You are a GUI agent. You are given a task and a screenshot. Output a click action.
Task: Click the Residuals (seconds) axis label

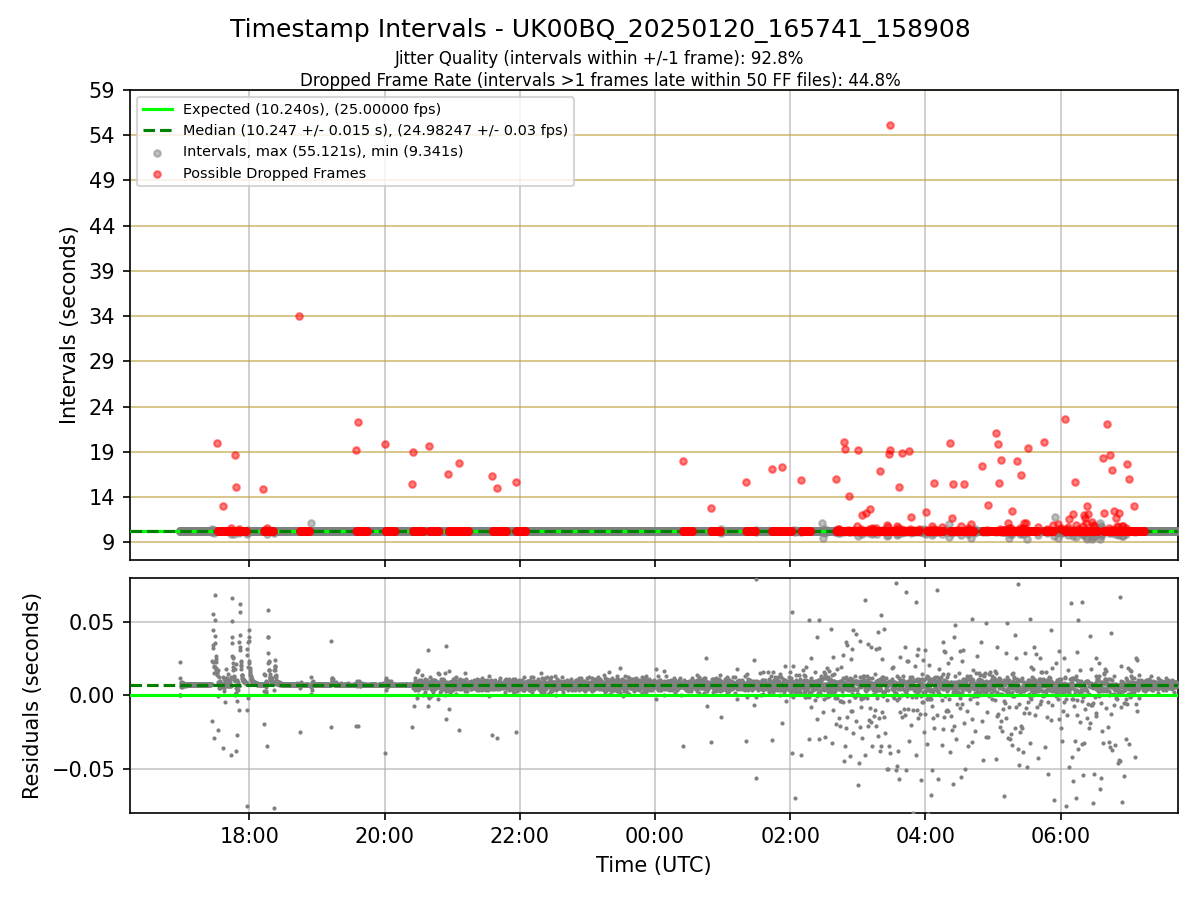pyautogui.click(x=31, y=695)
